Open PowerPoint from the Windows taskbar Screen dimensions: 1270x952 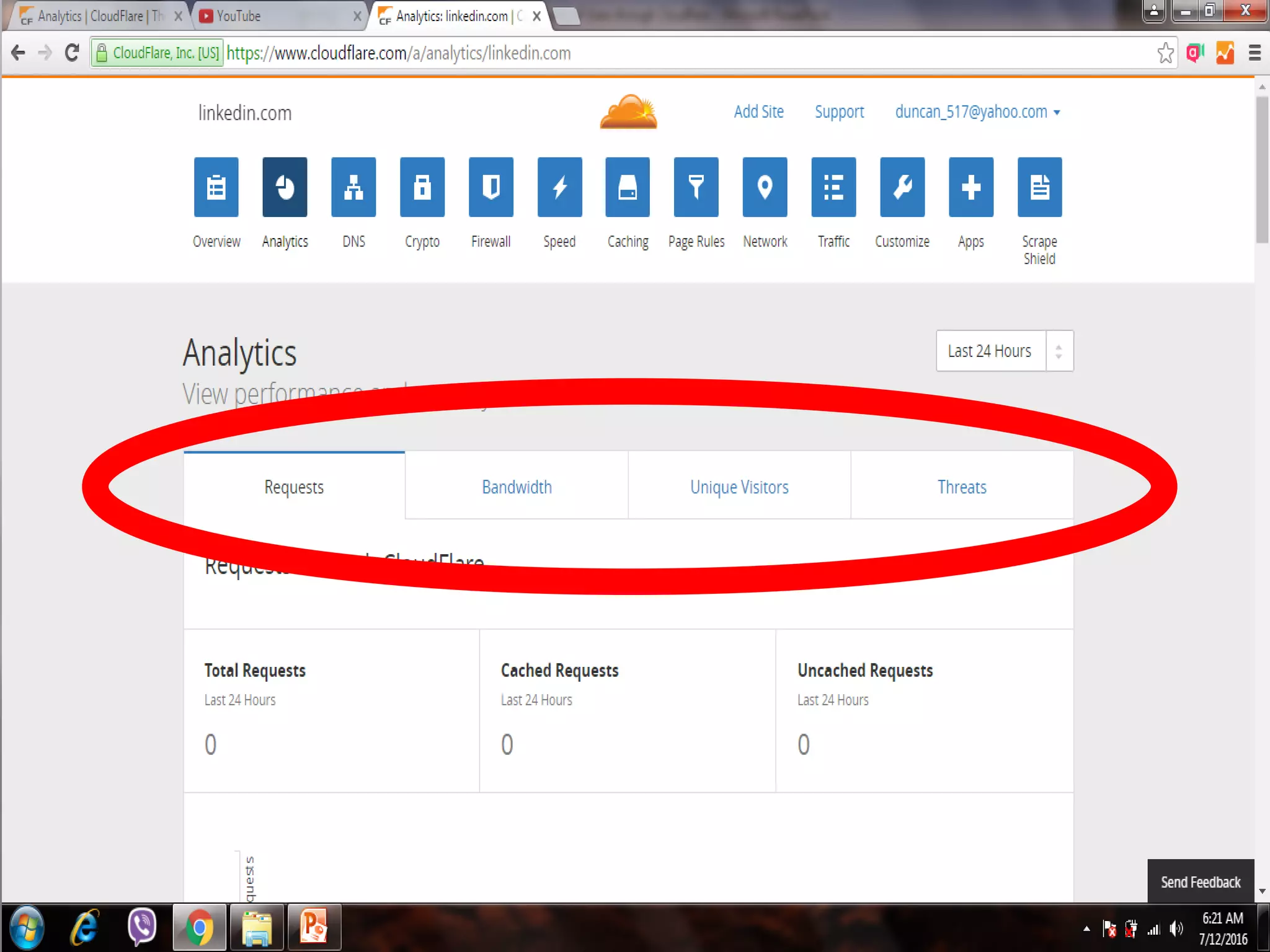(314, 928)
